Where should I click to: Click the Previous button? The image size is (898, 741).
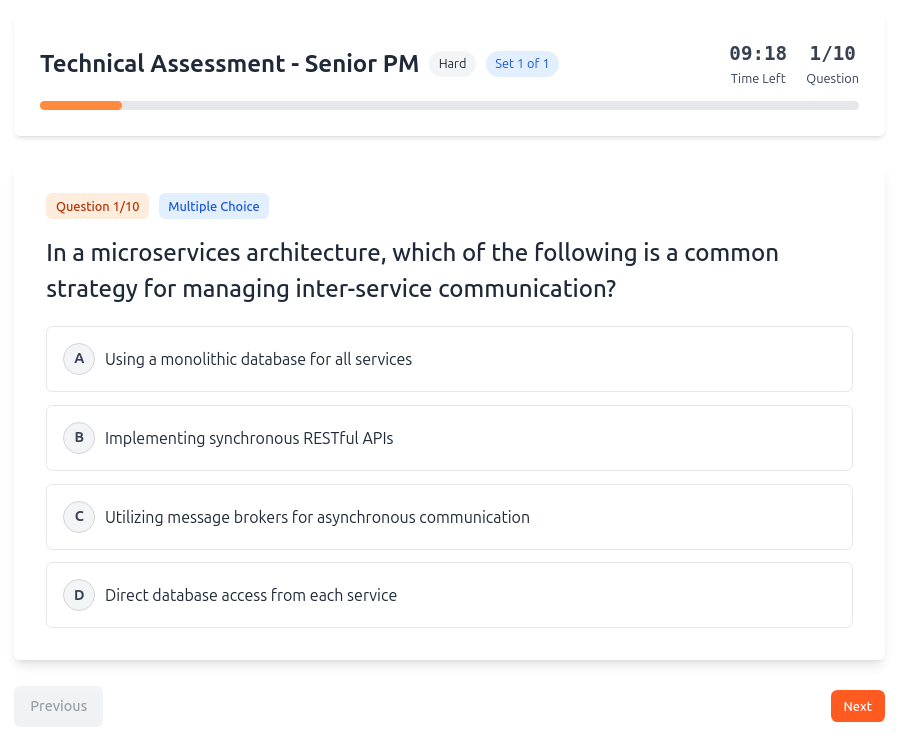[x=58, y=705]
